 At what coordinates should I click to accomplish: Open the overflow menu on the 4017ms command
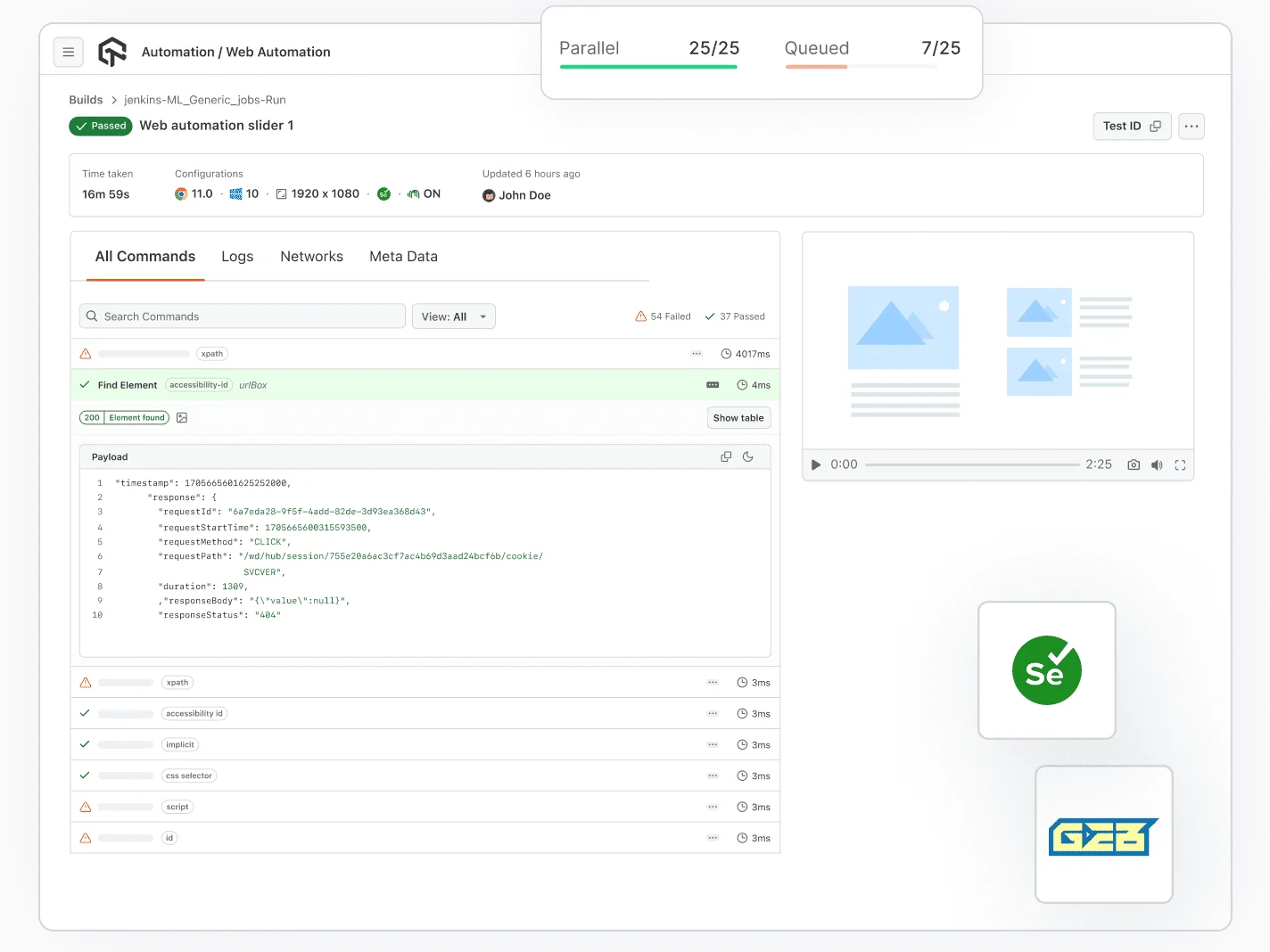(697, 353)
